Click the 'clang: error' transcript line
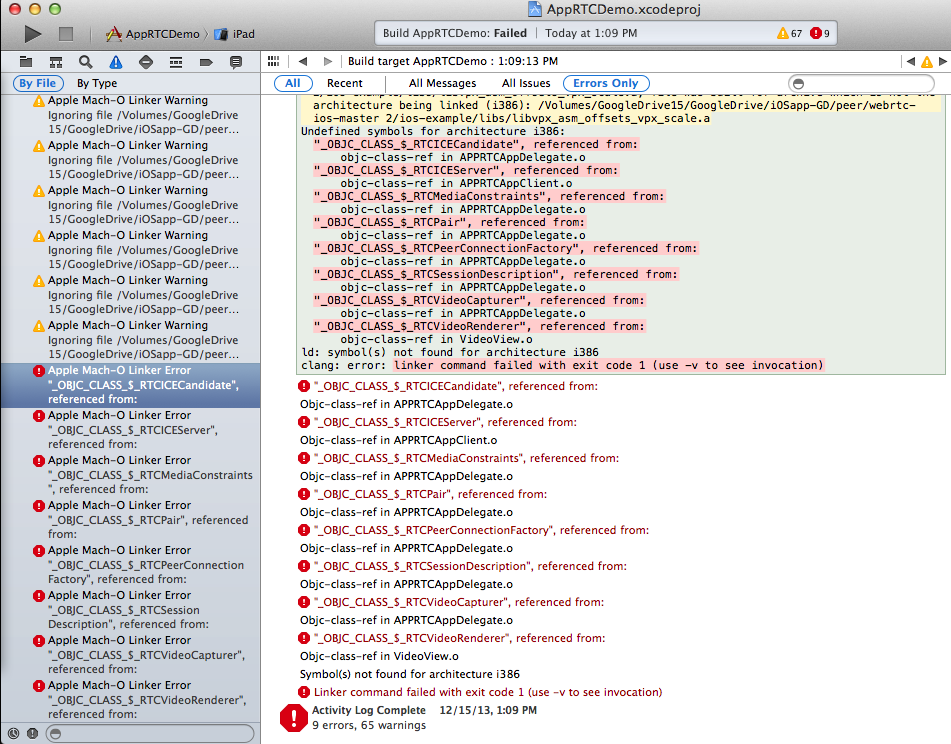Viewport: 951px width, 744px height. 562,365
